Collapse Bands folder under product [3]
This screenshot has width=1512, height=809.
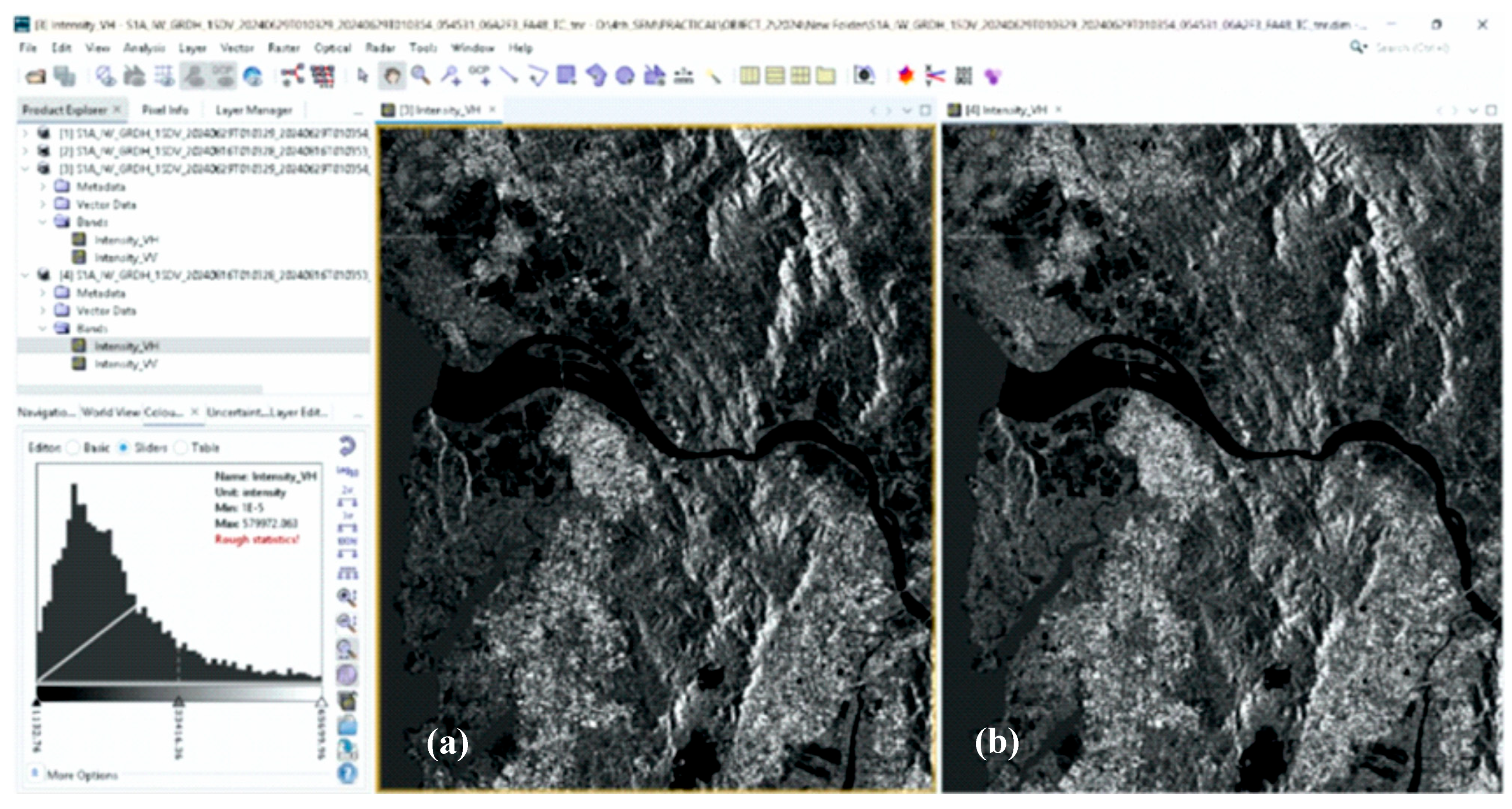43,222
